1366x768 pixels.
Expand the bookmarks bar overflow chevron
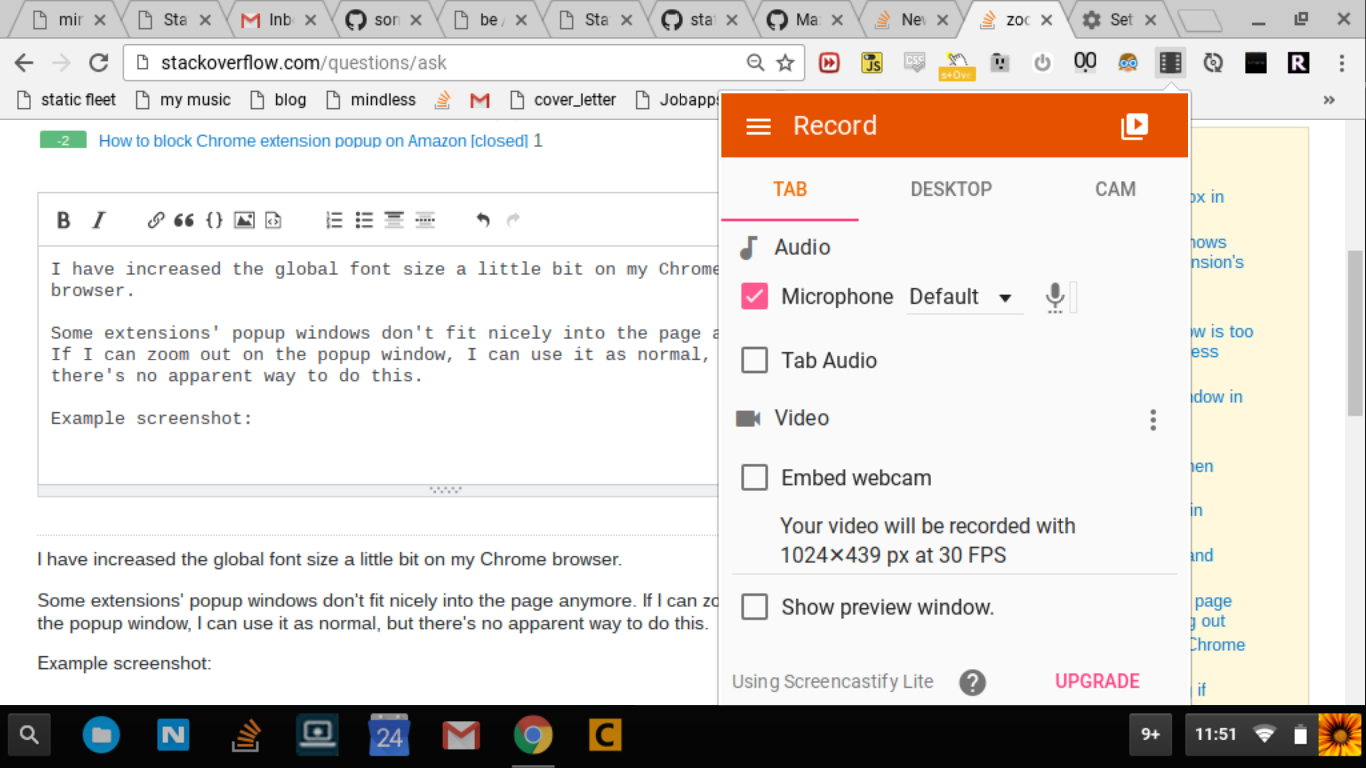[x=1329, y=100]
